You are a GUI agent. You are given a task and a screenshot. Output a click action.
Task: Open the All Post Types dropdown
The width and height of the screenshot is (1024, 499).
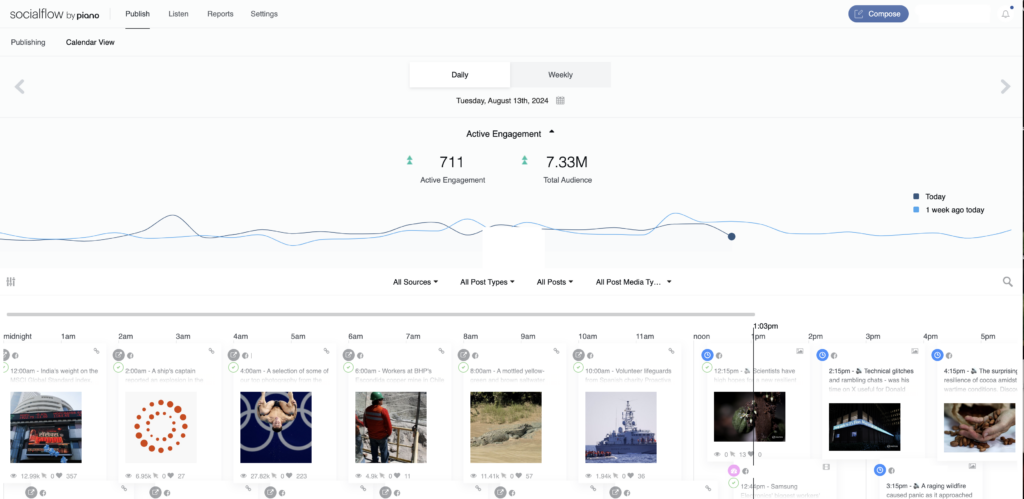coord(487,282)
